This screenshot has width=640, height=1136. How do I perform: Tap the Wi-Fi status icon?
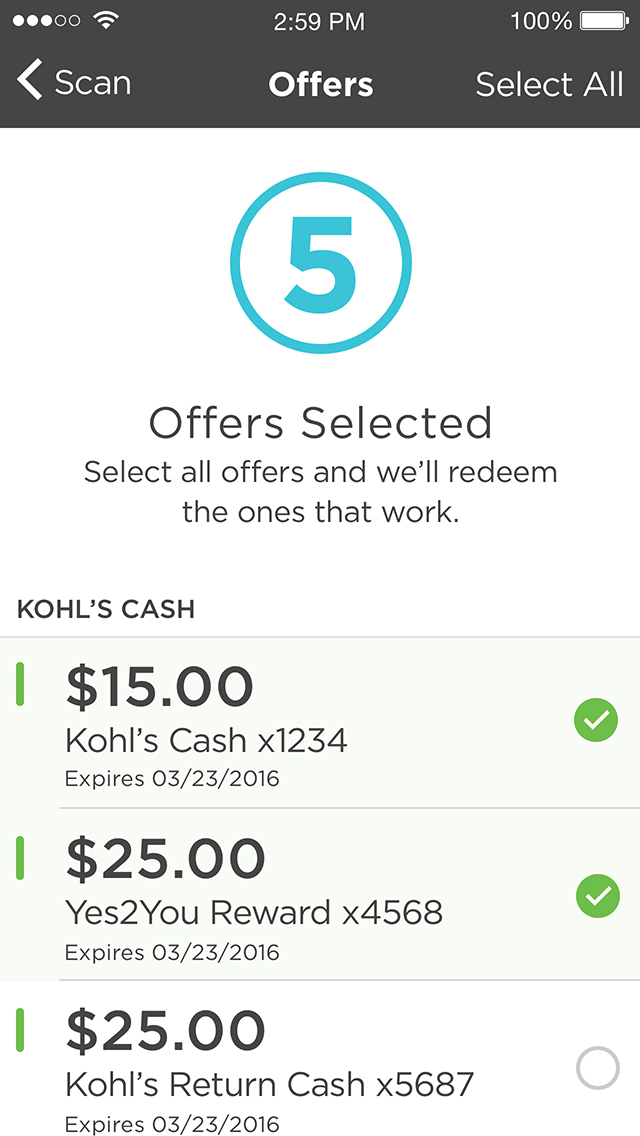[x=107, y=21]
